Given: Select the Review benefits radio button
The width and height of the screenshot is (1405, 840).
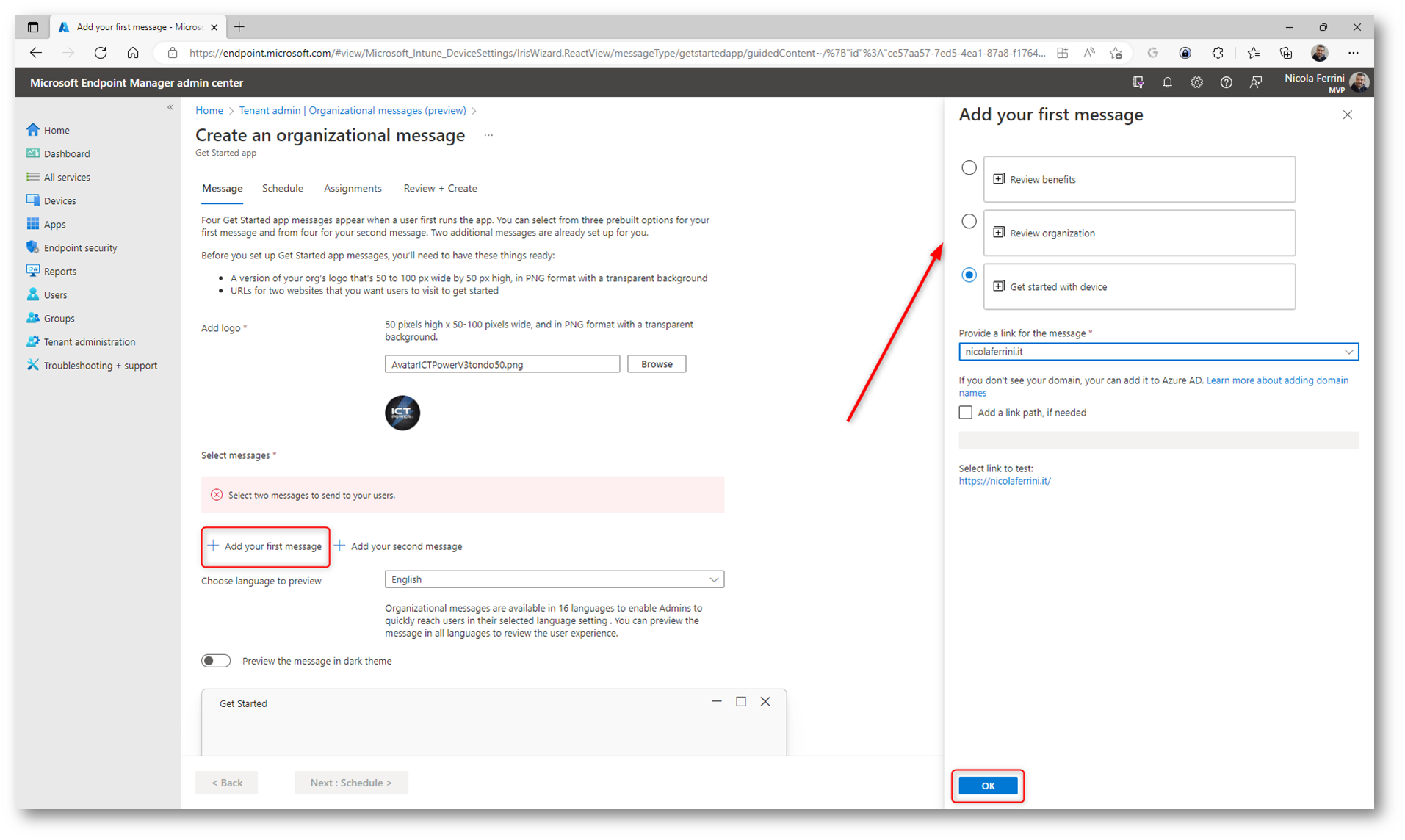Looking at the screenshot, I should pos(969,167).
